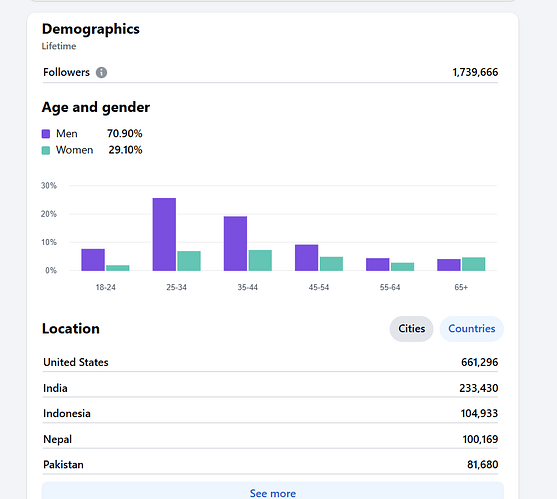Click the Women bar for ages 25-34

189,261
